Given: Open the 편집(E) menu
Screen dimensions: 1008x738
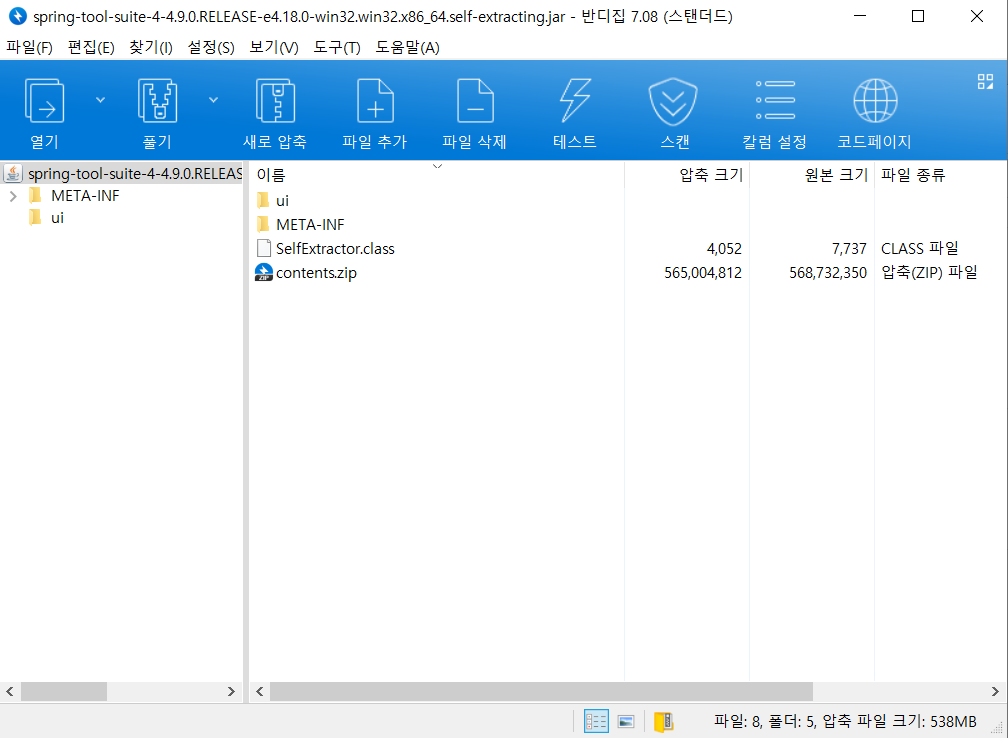Looking at the screenshot, I should point(91,48).
